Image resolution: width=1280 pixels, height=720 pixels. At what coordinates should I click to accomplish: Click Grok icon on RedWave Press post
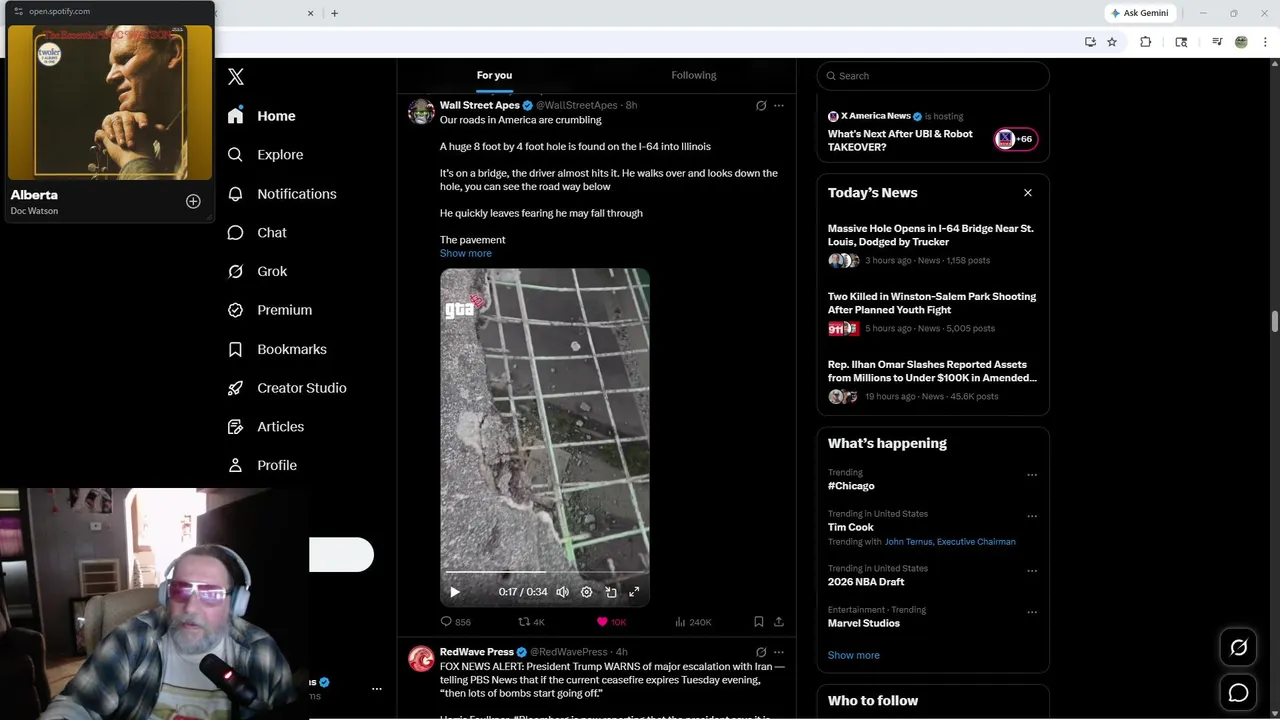pyautogui.click(x=761, y=652)
